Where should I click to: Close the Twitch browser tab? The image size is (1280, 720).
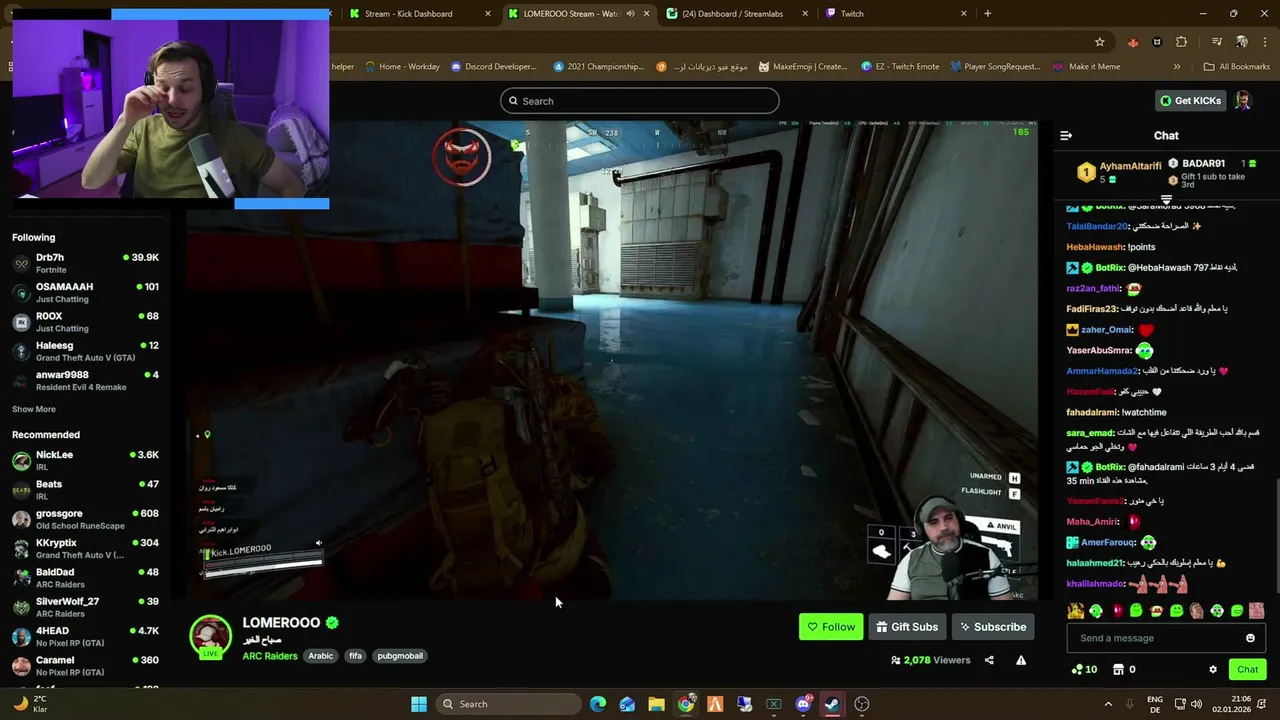click(x=964, y=14)
